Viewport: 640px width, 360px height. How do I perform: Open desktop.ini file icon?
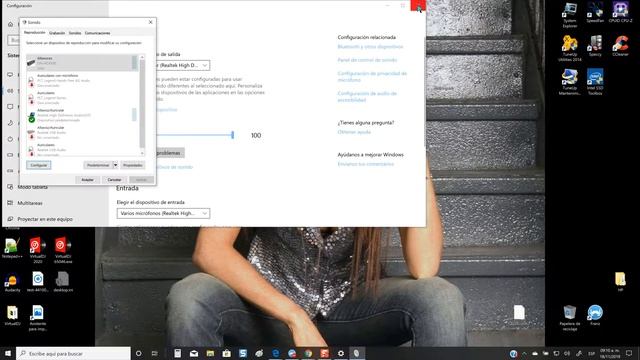coord(63,282)
